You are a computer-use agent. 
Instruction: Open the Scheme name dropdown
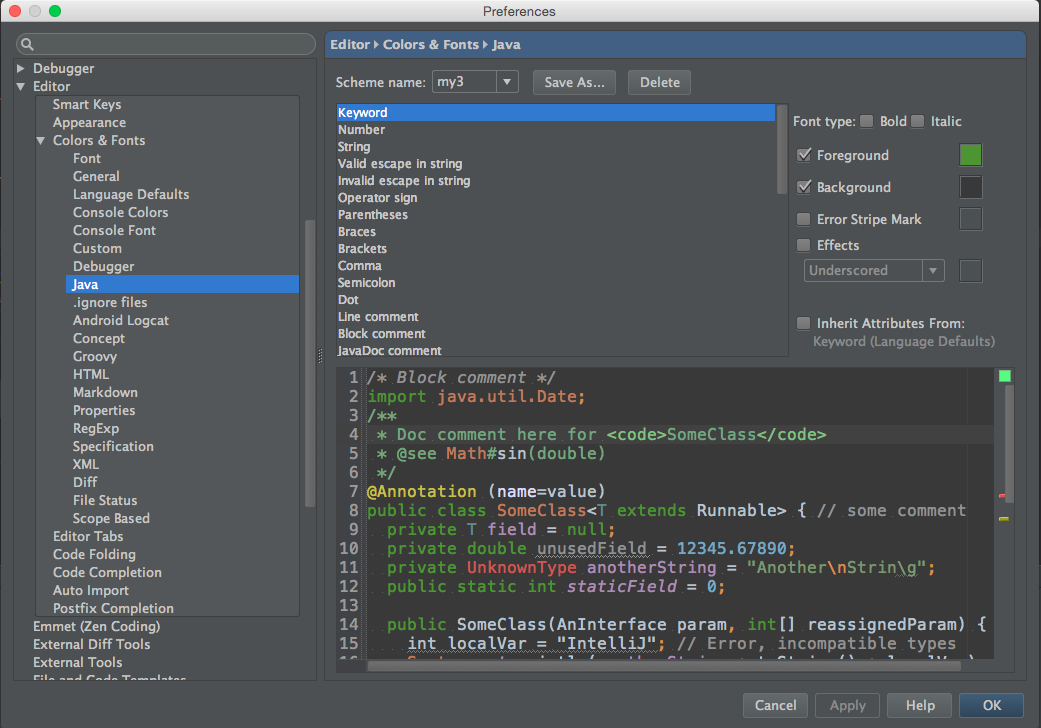[474, 82]
